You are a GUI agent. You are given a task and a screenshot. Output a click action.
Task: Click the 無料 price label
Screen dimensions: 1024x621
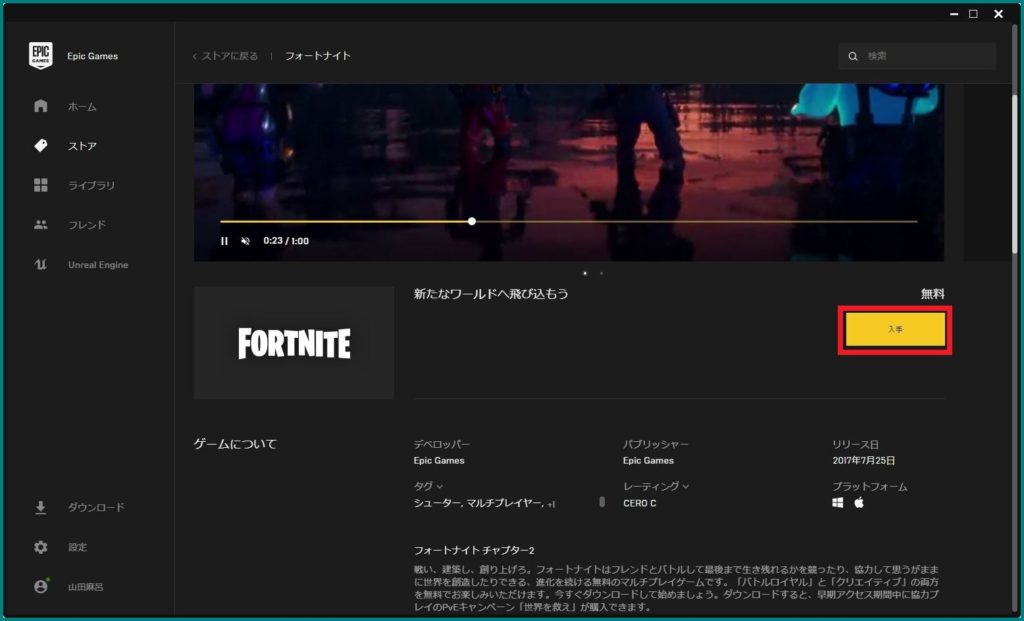pos(933,294)
